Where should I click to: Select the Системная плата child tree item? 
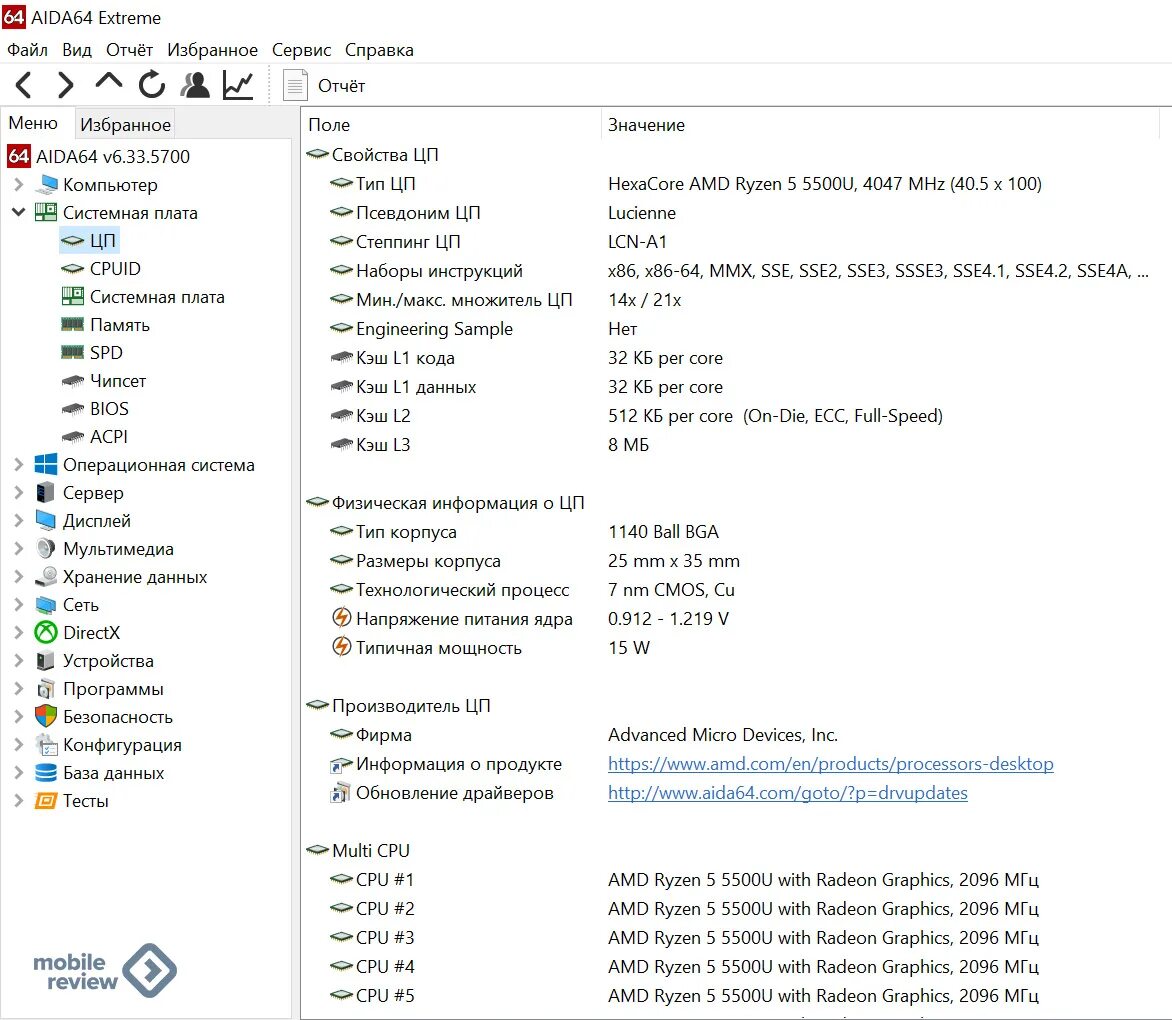point(157,297)
